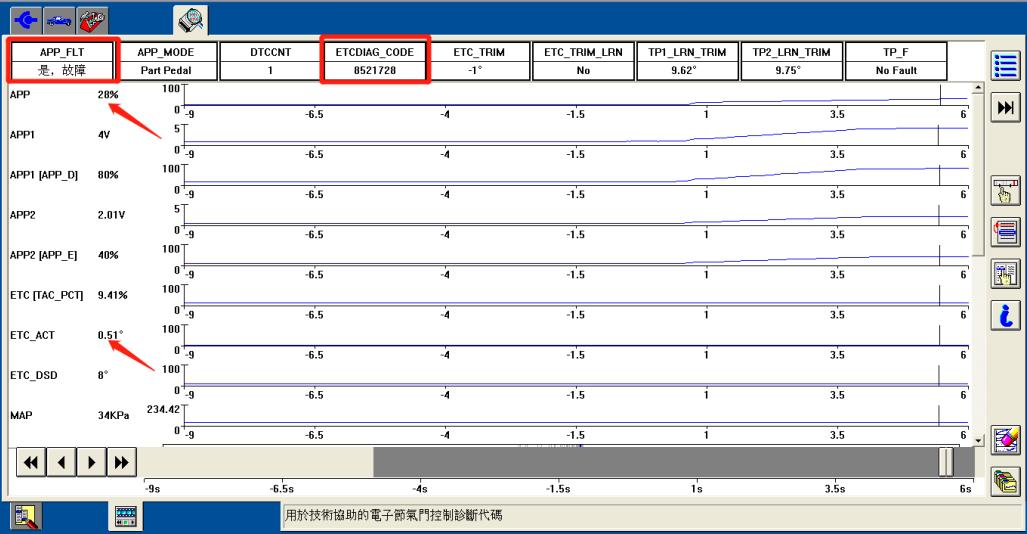This screenshot has height=534, width=1027.
Task: Click the APP2 value 2.01V
Action: point(111,215)
